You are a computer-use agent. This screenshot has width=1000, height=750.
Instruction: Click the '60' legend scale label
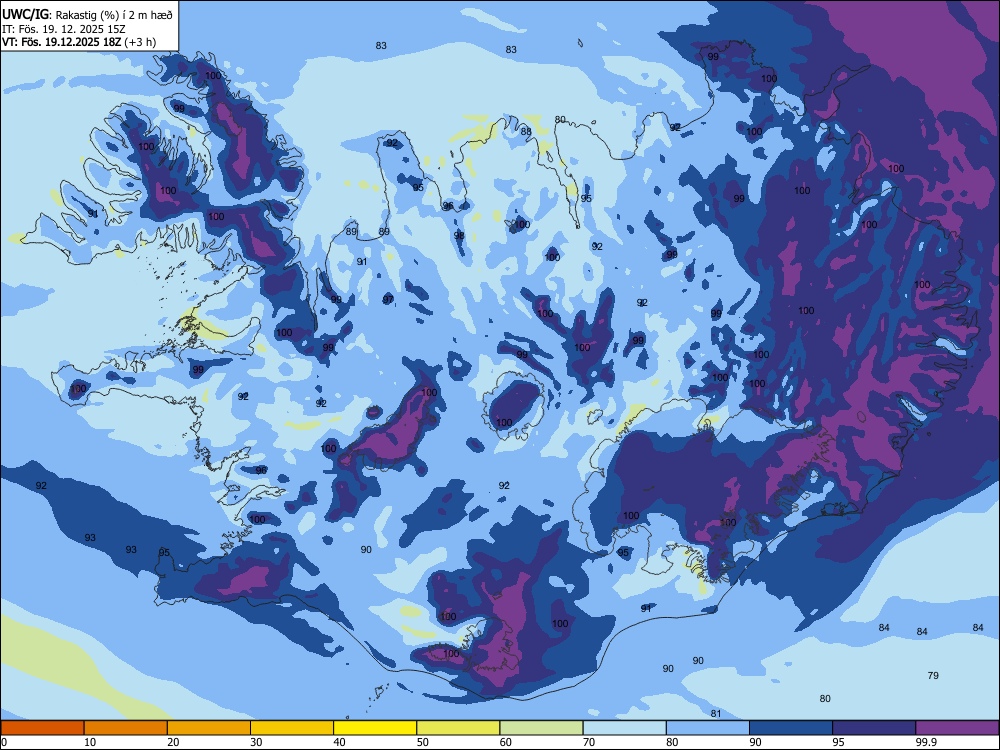[506, 742]
